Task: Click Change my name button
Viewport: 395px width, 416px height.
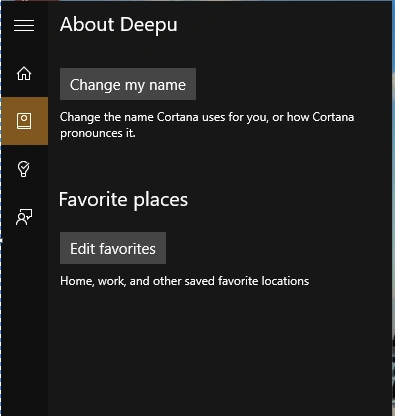Action: click(x=128, y=84)
